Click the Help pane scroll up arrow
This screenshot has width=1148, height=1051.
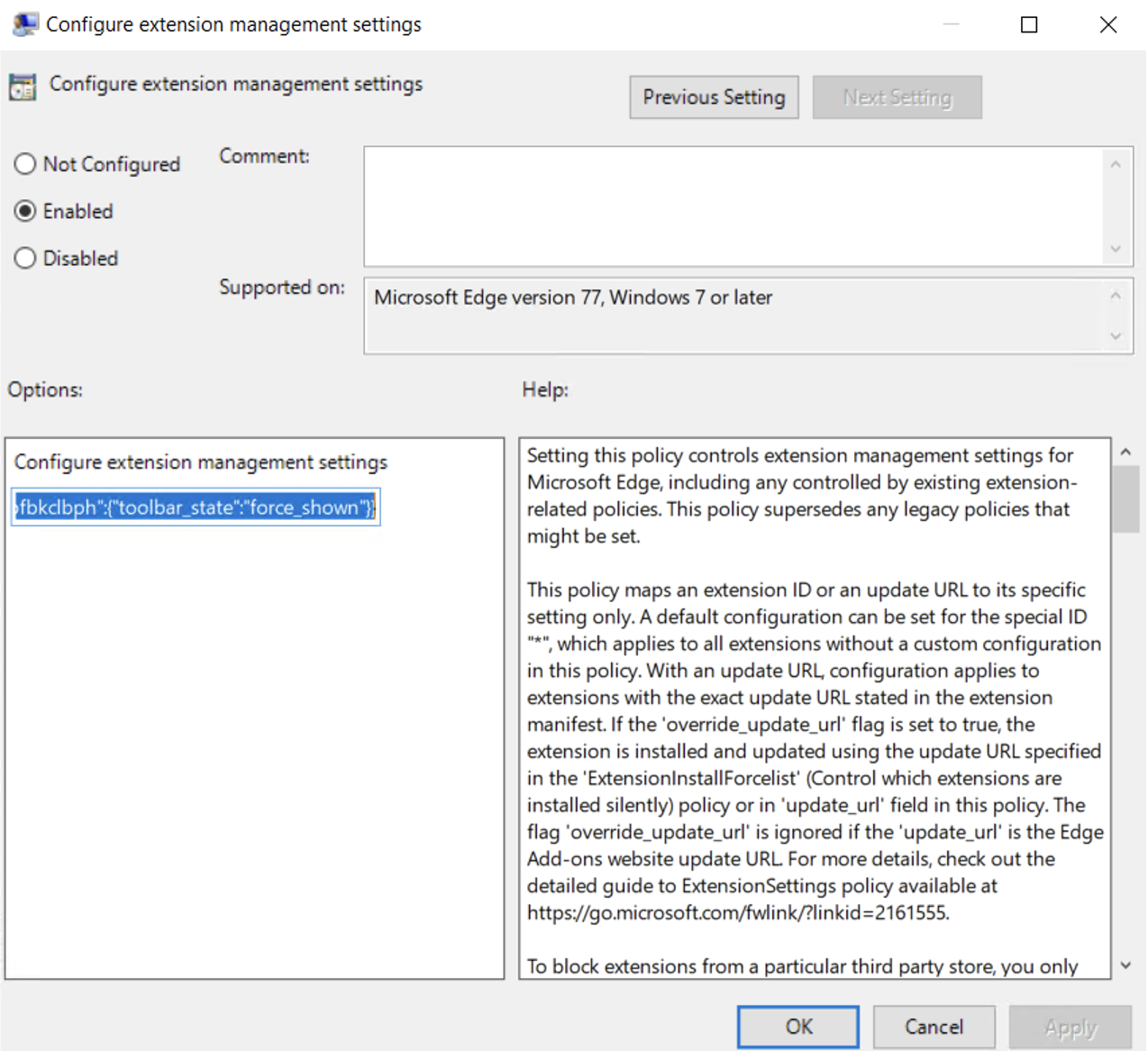point(1125,452)
